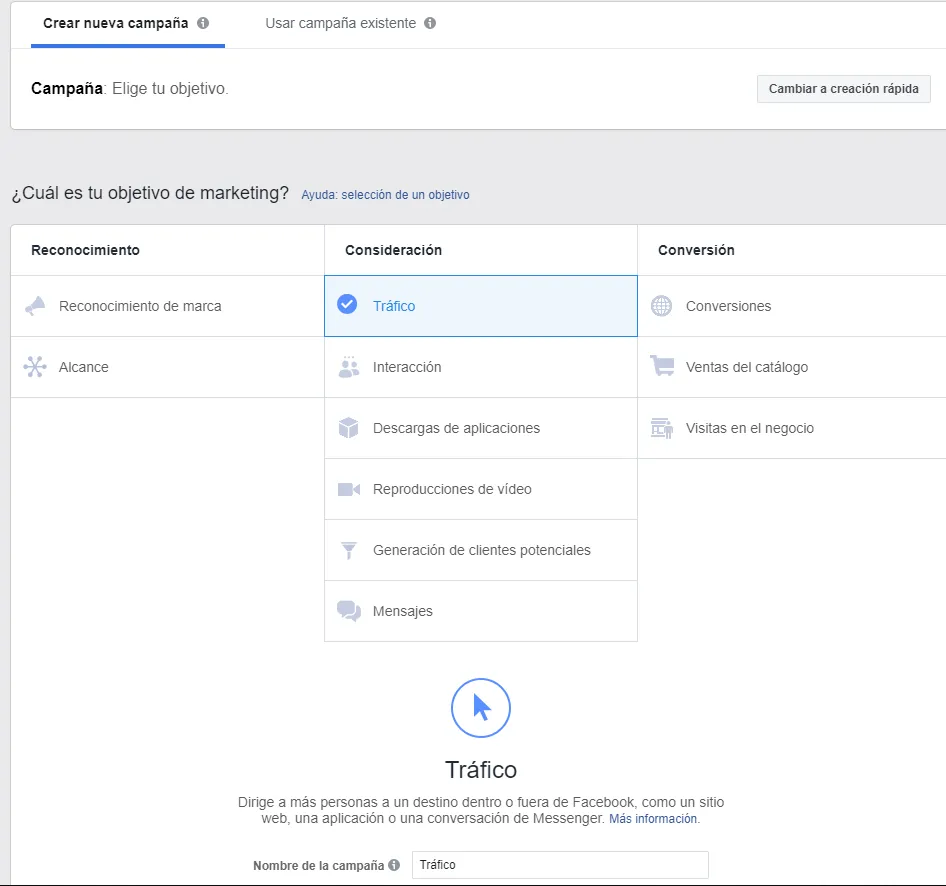Click Cambiar a creación rápida button
Image resolution: width=946 pixels, height=886 pixels.
[x=843, y=89]
